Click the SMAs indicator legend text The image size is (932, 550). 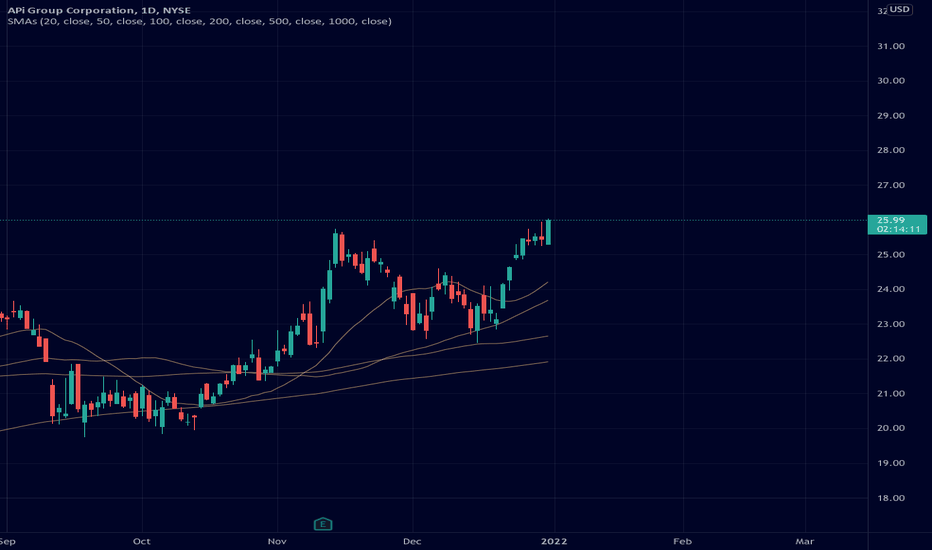pyautogui.click(x=199, y=21)
